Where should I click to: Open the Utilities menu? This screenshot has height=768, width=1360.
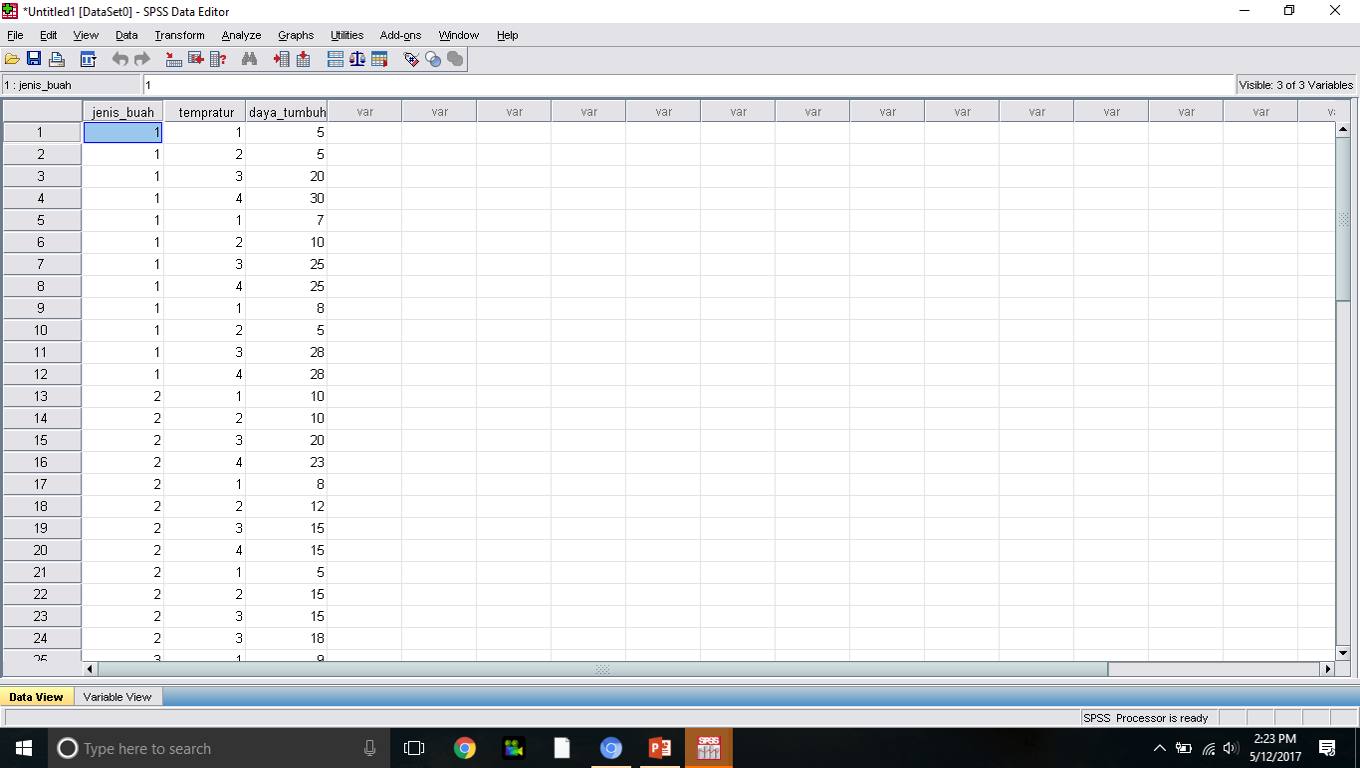[347, 35]
